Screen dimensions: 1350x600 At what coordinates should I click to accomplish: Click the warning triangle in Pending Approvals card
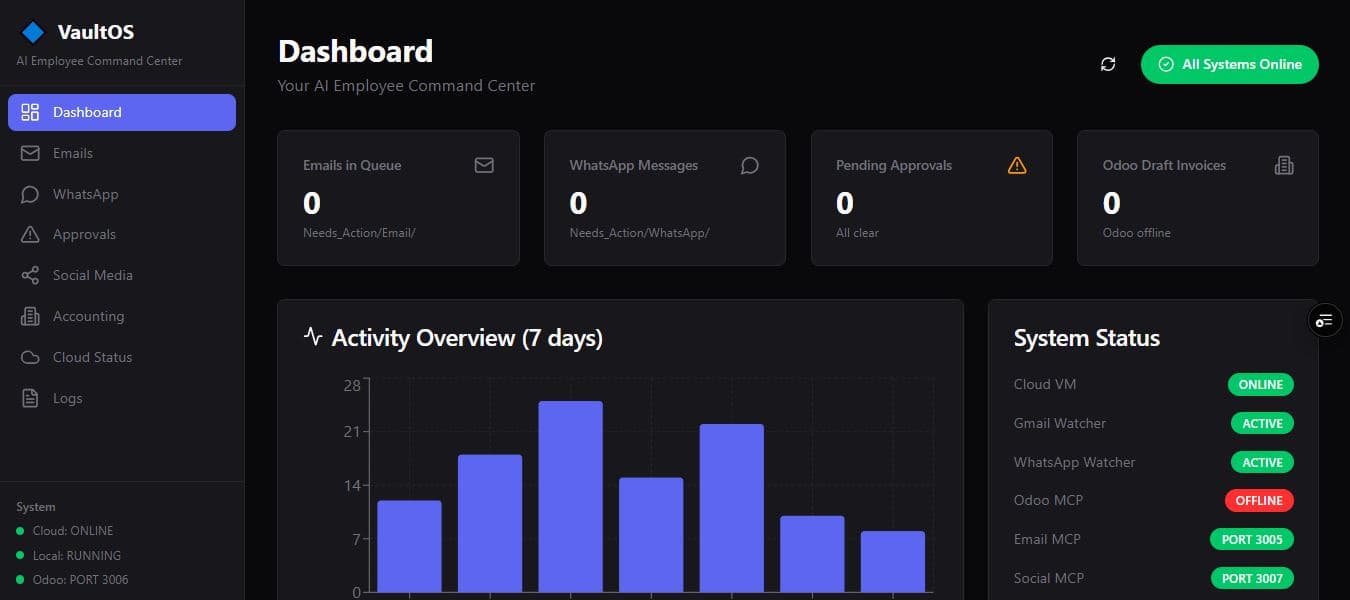coord(1017,165)
